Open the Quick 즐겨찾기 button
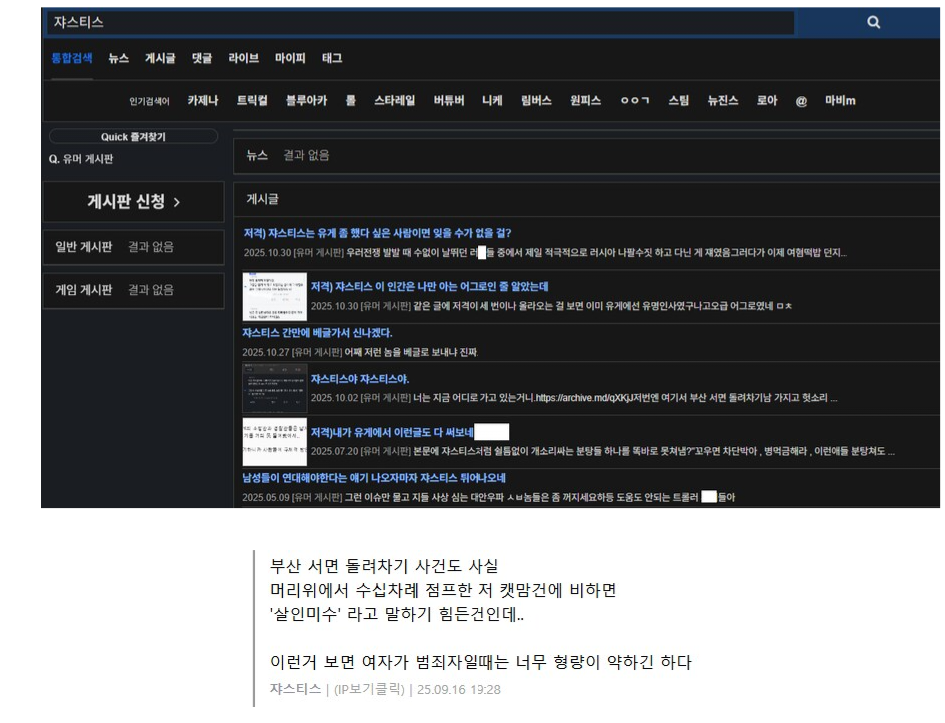This screenshot has height=723, width=945. [x=133, y=137]
